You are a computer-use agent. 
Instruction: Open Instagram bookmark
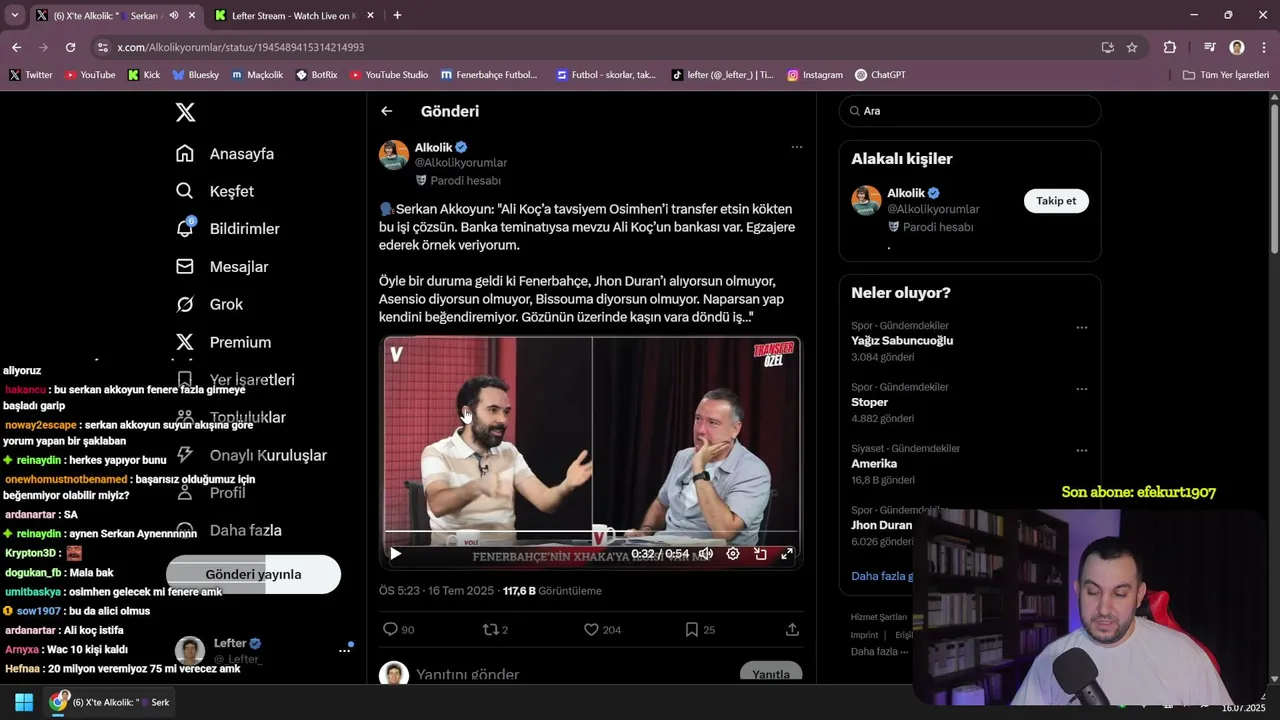coord(815,75)
